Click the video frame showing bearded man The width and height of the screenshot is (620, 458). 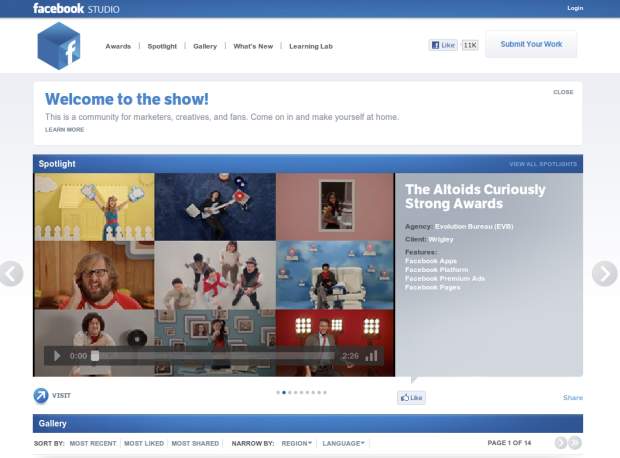[x=95, y=275]
